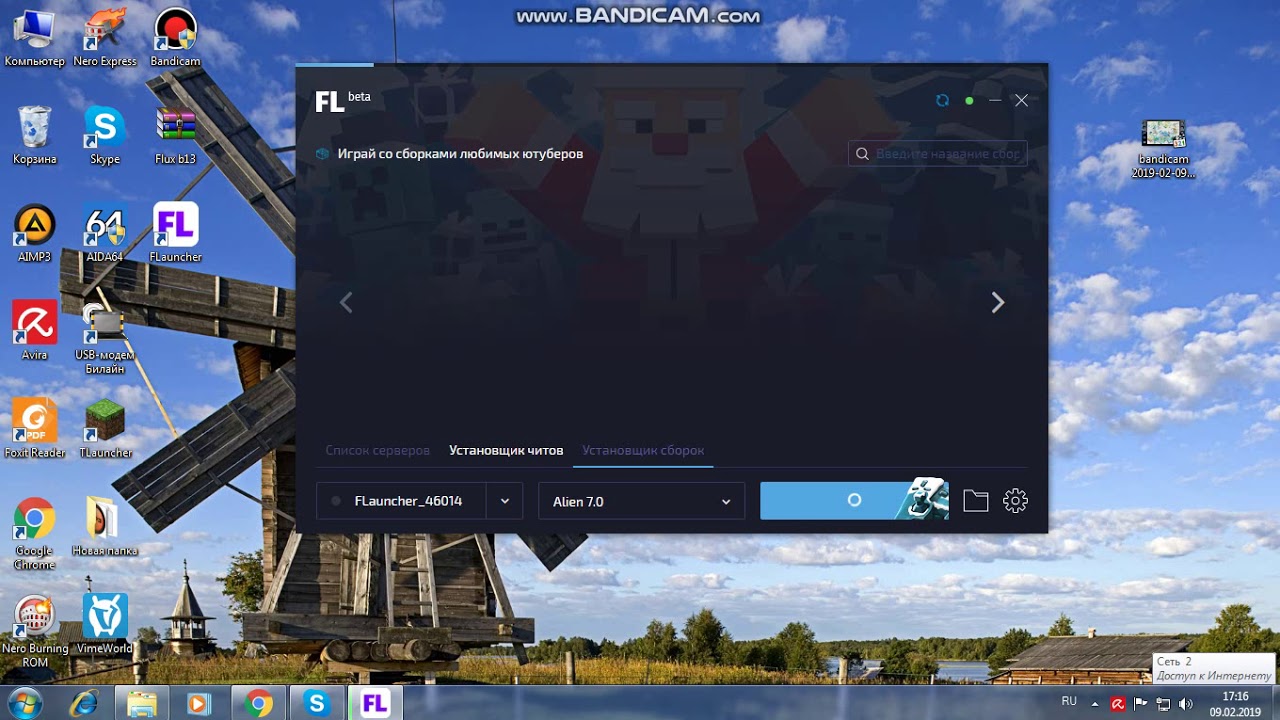Screen dimensions: 1280x720
Task: Select the TLauncher desktop icon
Action: coord(105,430)
